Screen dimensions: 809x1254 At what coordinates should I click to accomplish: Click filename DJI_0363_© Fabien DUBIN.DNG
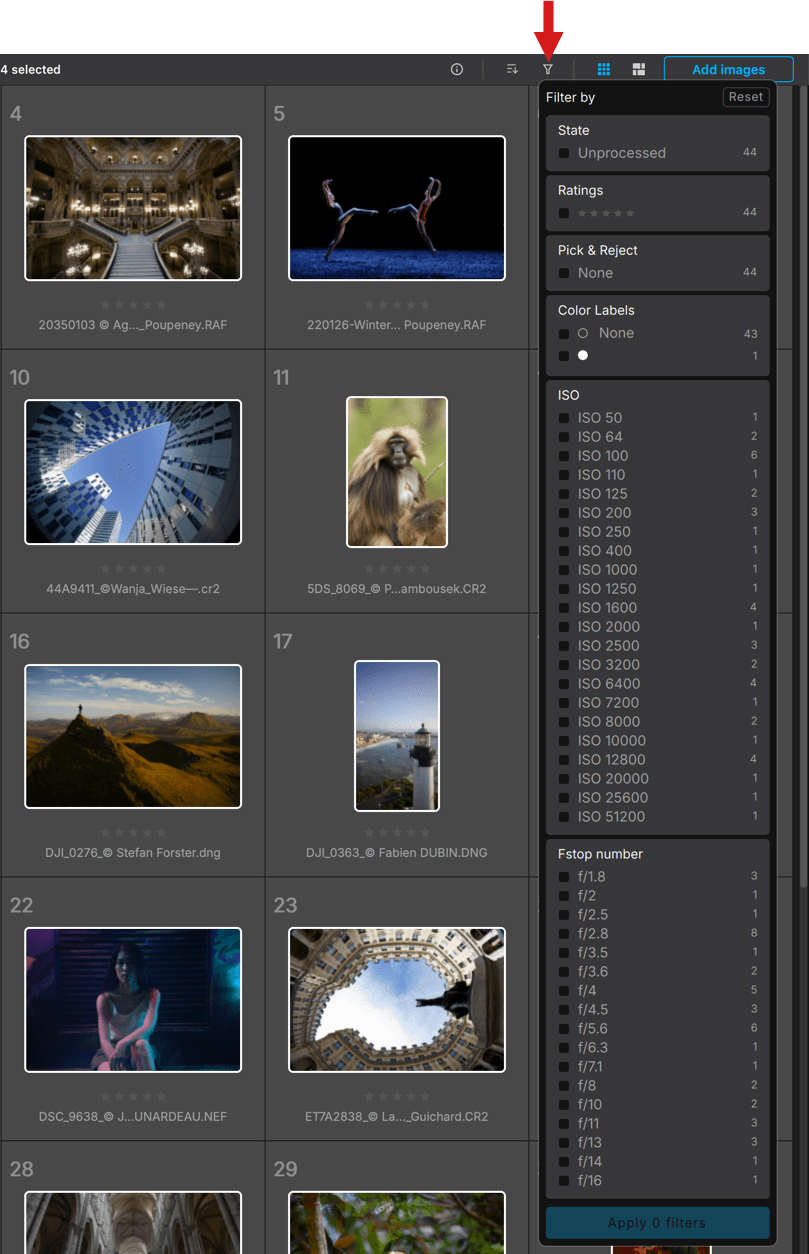pos(397,853)
